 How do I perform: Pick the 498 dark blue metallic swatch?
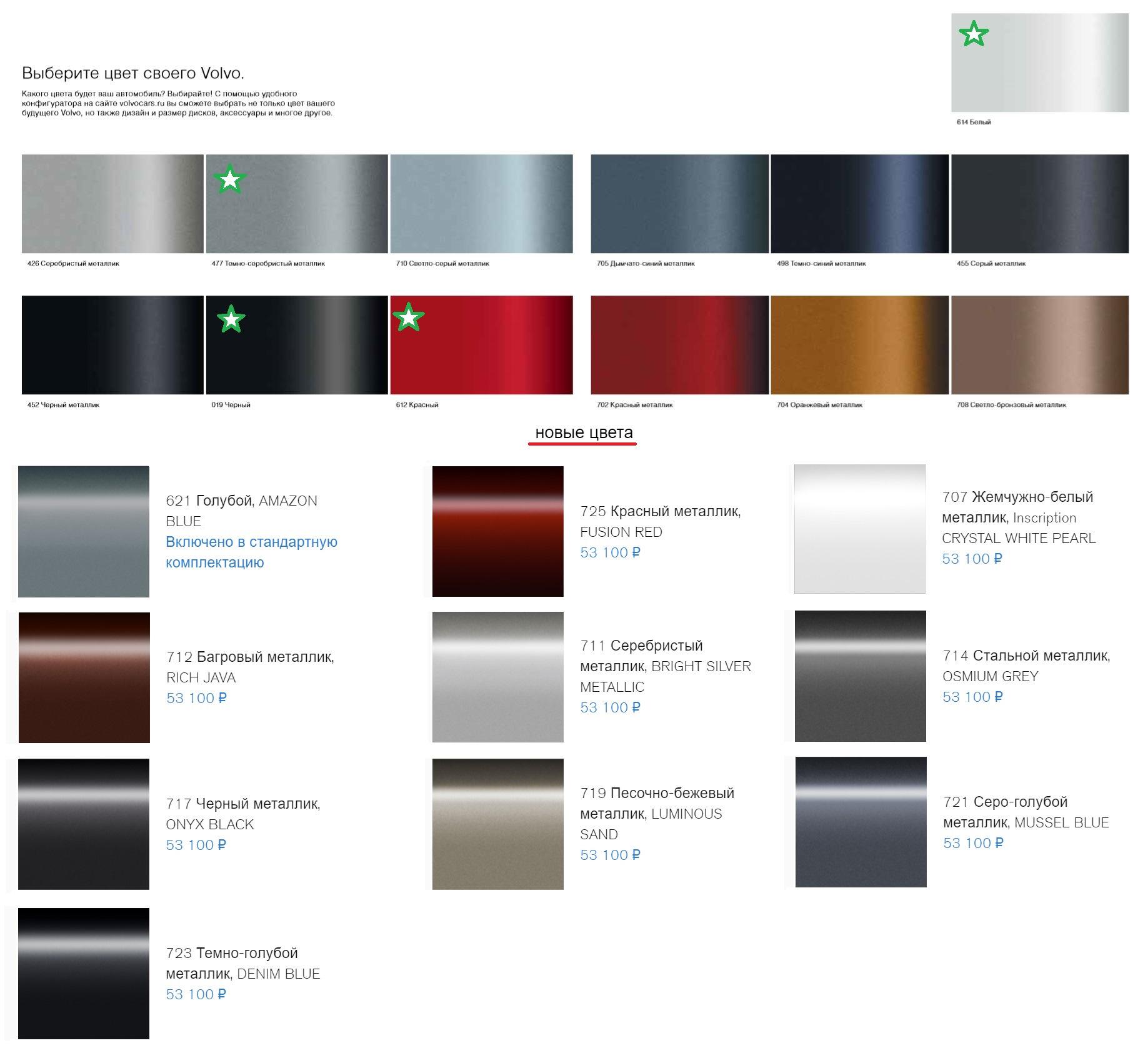[x=859, y=204]
